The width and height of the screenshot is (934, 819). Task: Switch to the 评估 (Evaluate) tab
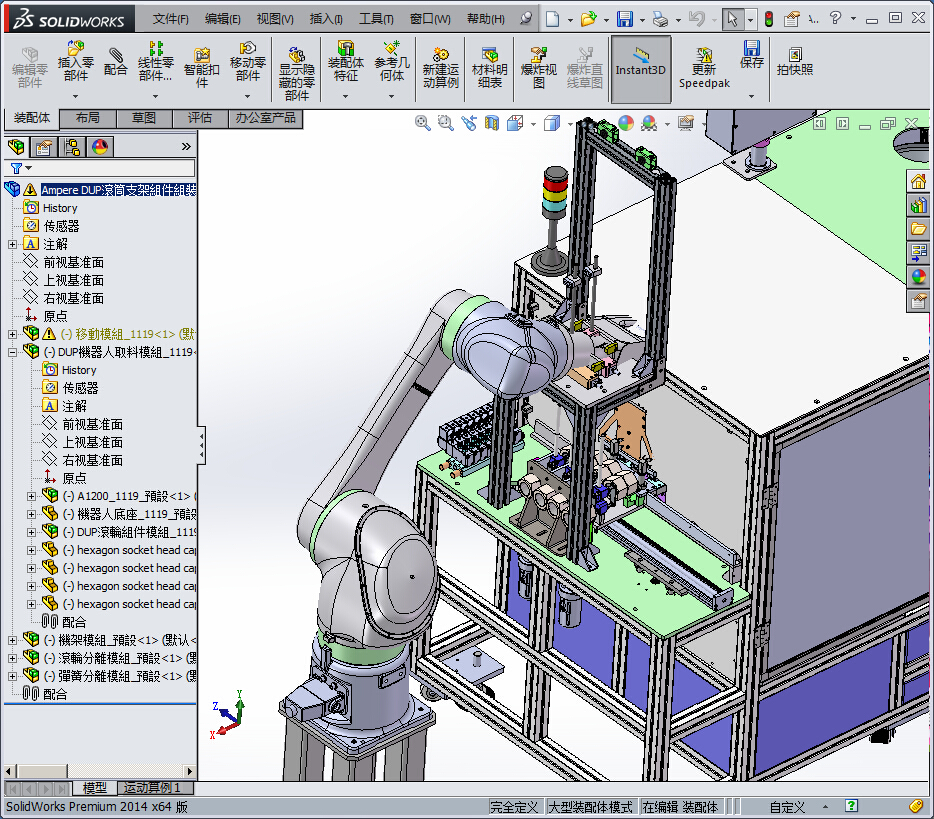pyautogui.click(x=200, y=118)
